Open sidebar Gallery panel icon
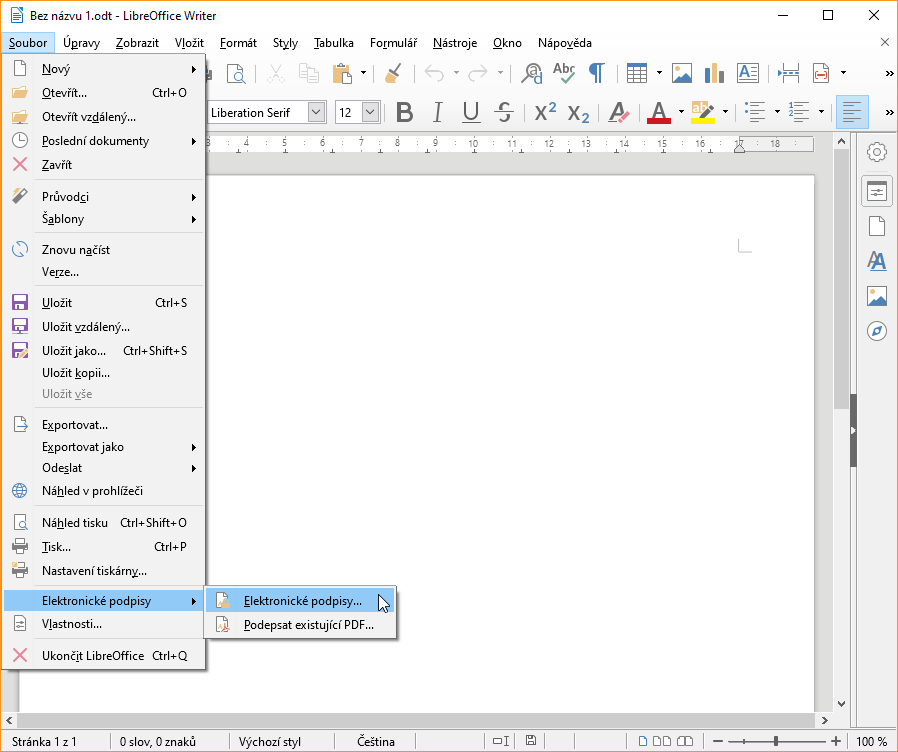The image size is (898, 752). (876, 296)
